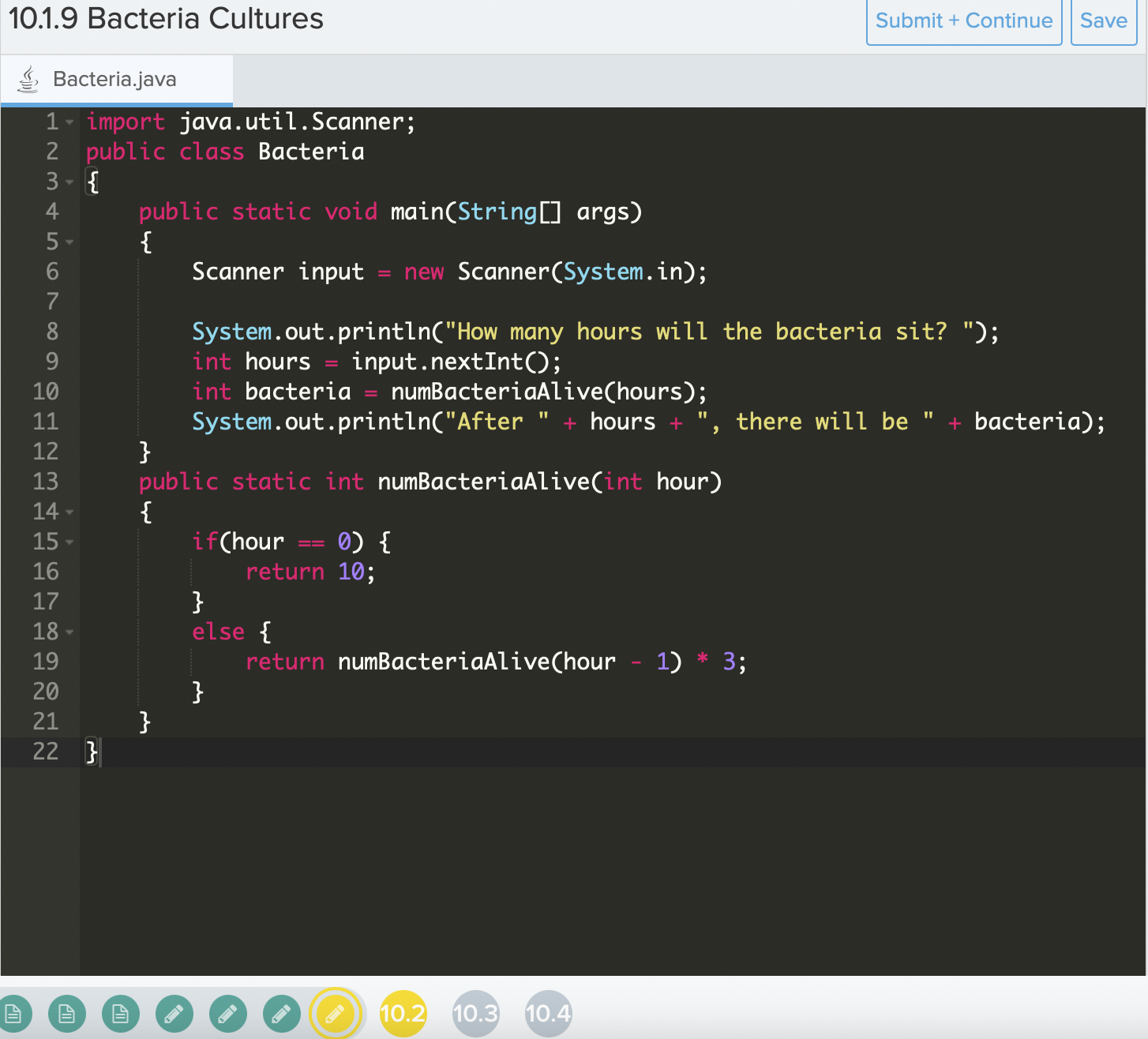This screenshot has height=1039, width=1148.
Task: Place cursor after closing brace on line 22
Action: click(99, 752)
